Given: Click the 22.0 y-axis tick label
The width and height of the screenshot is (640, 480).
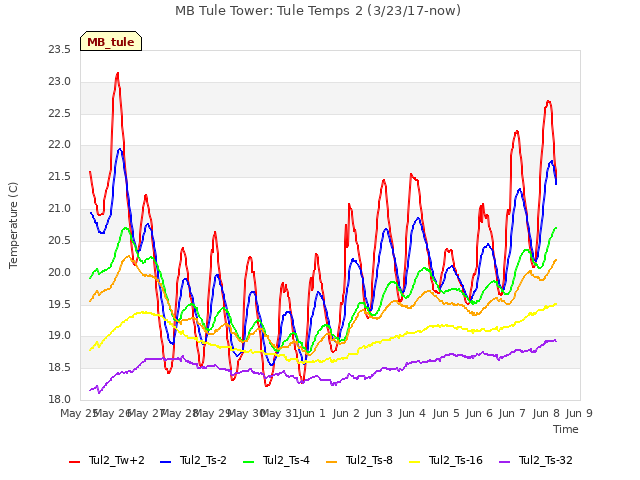Looking at the screenshot, I should pos(60,145).
